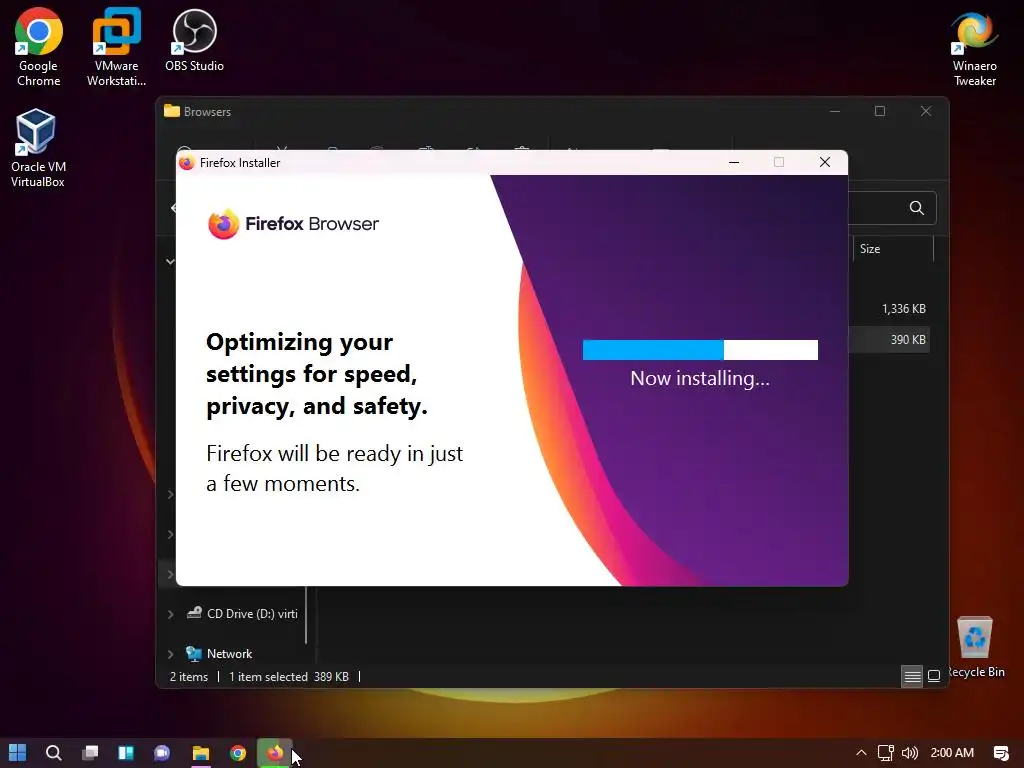Viewport: 1024px width, 768px height.
Task: Open File Explorer taskbar icon
Action: 200,753
